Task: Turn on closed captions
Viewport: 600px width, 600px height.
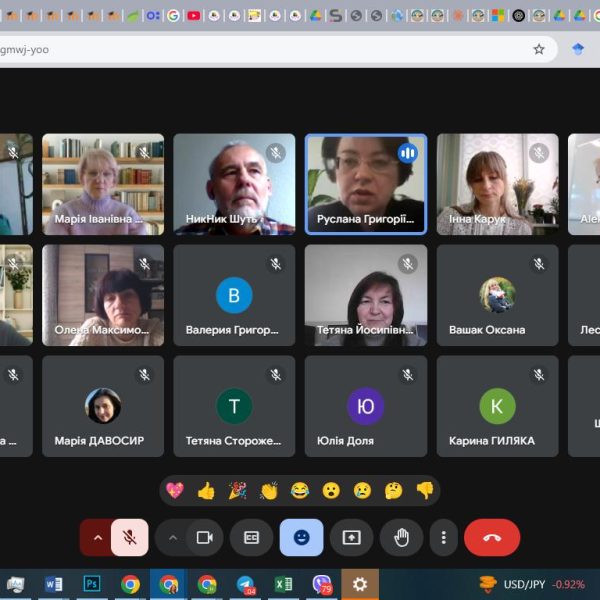Action: click(252, 537)
